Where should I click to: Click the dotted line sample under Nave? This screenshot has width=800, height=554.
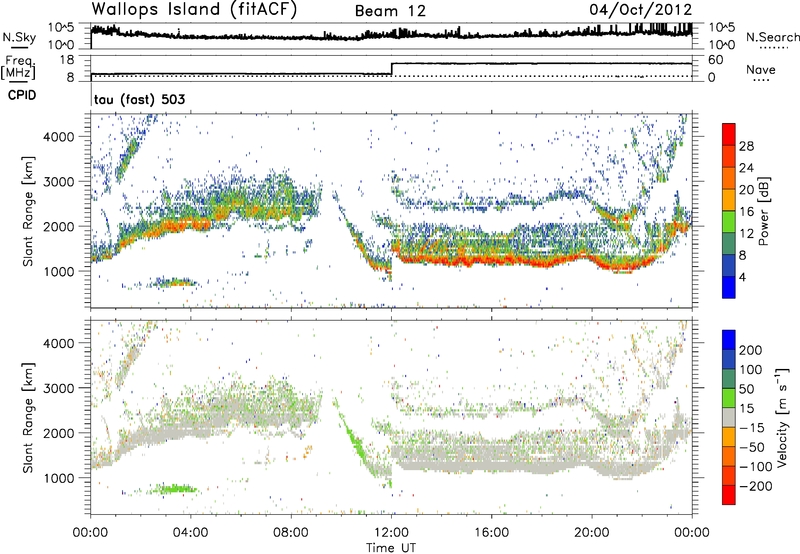point(761,80)
